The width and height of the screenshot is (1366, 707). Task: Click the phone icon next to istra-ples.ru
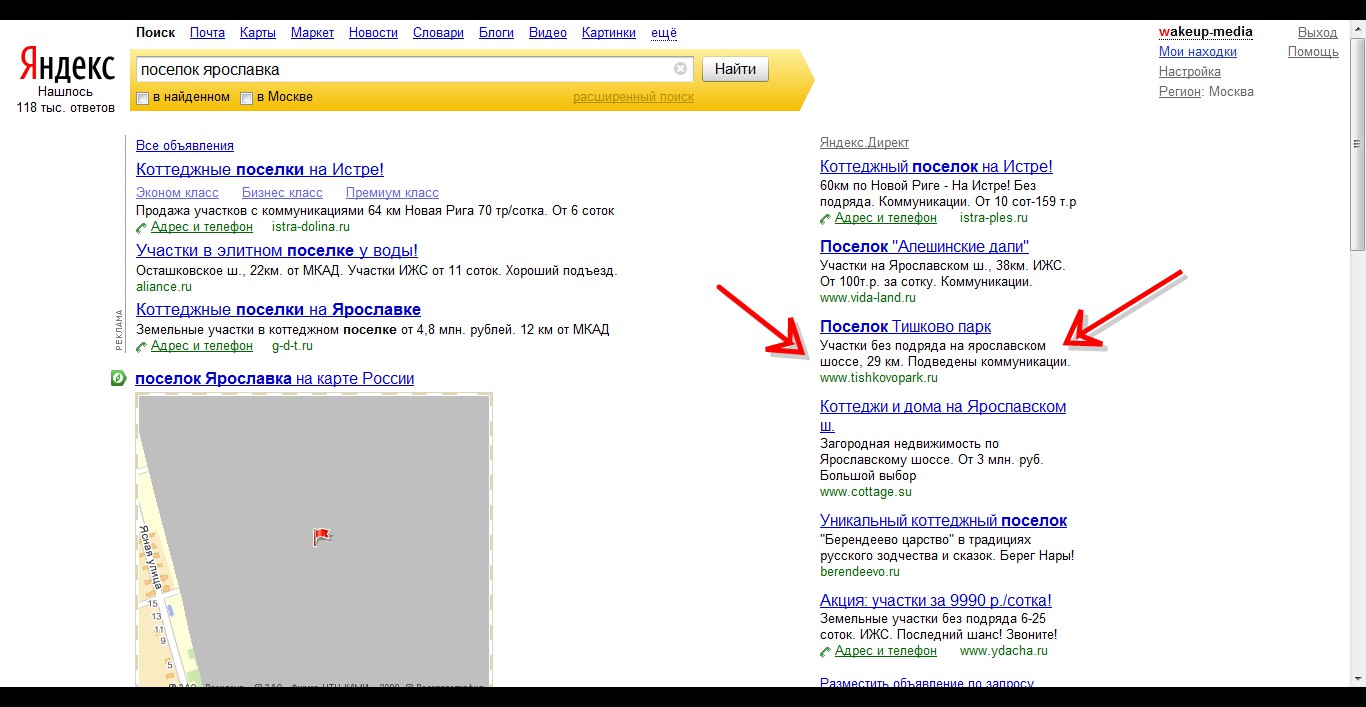[x=826, y=218]
